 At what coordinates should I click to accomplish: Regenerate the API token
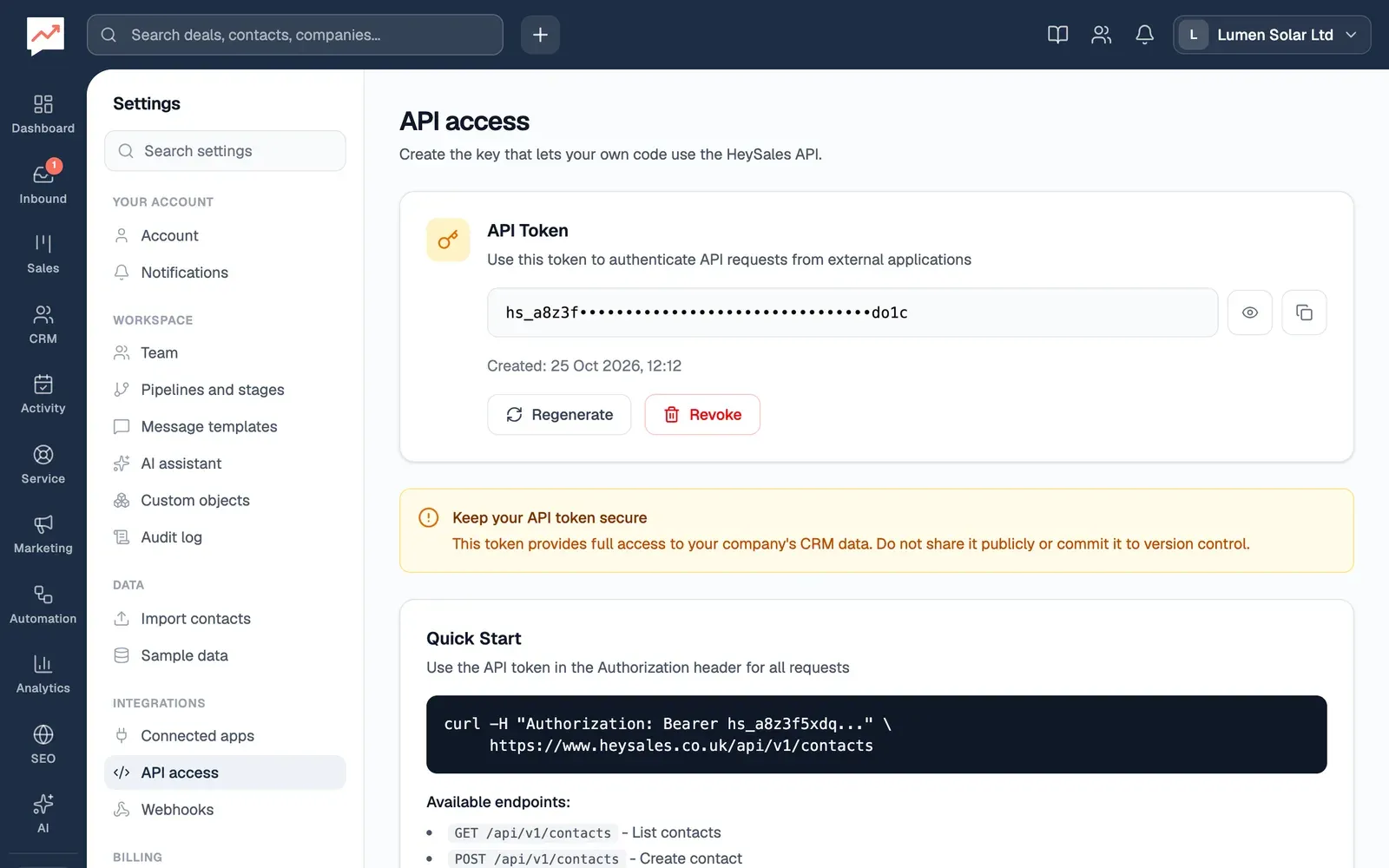pos(559,415)
